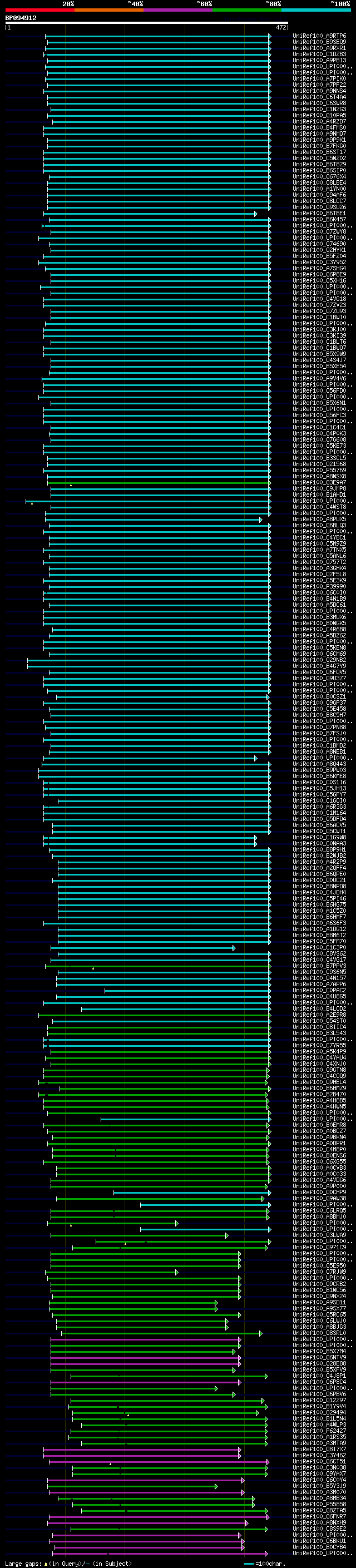Screen dimensions: 356x1568
Task: Click short cyan bar of UniRef100_C1C3P0
Action: coord(143,948)
